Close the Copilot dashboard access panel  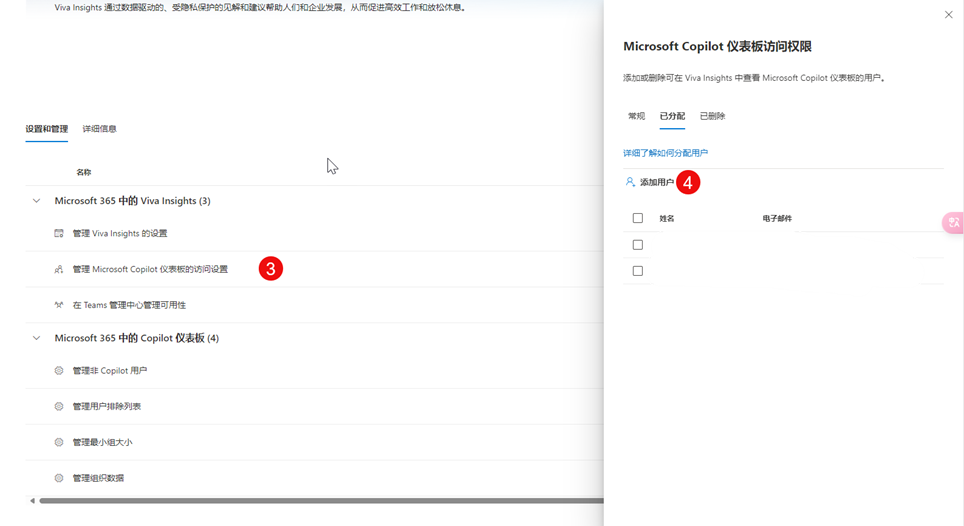click(949, 15)
